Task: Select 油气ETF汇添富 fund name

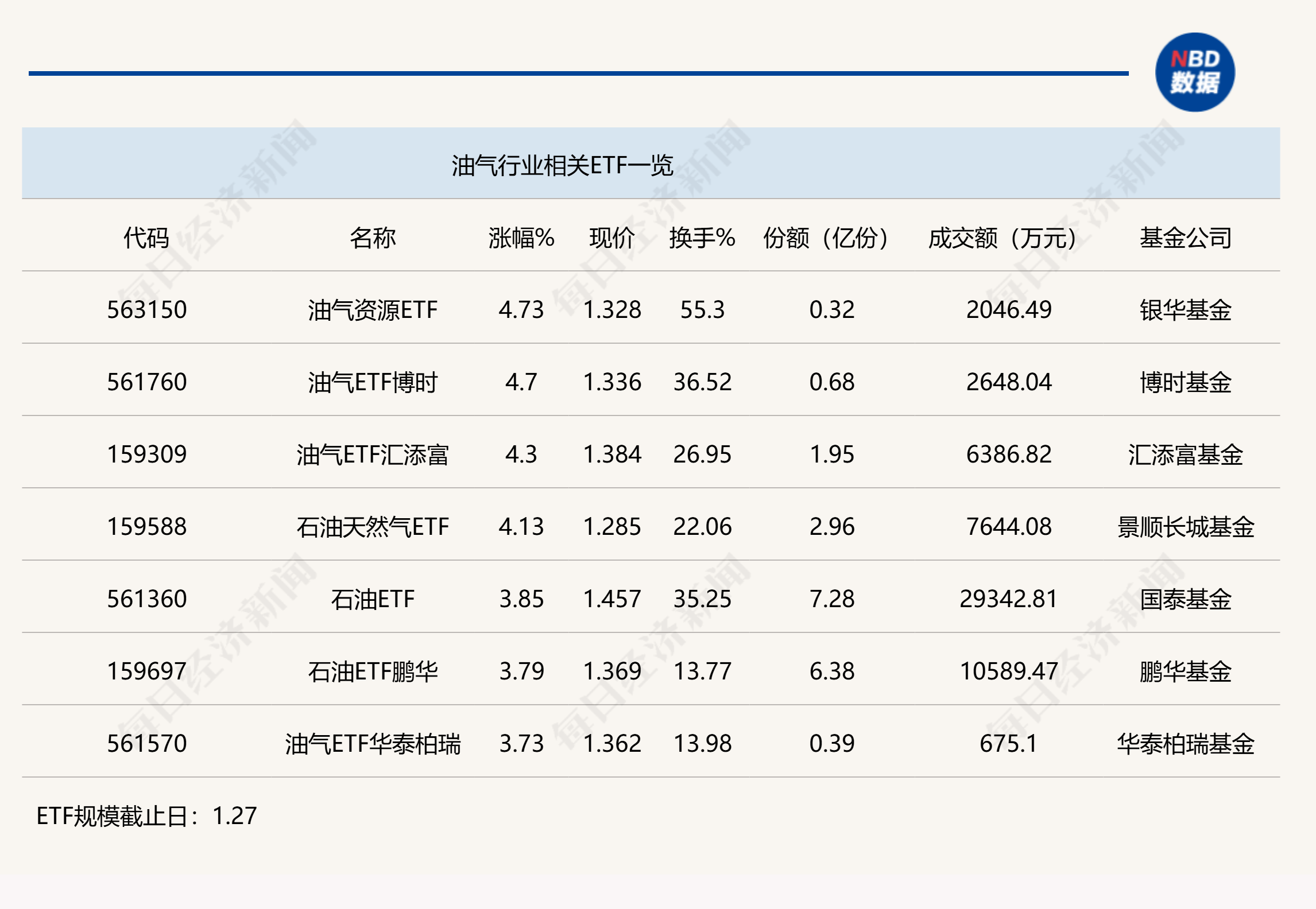Action: click(x=373, y=454)
